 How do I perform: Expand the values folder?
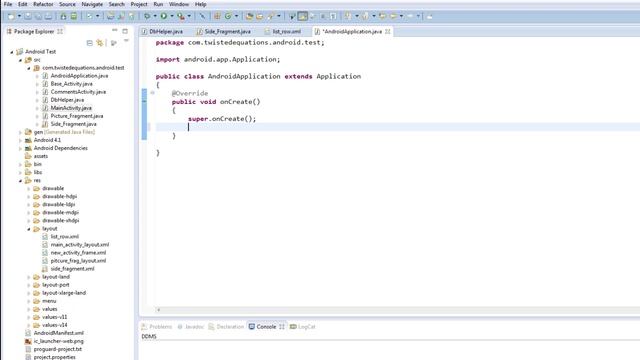29,309
